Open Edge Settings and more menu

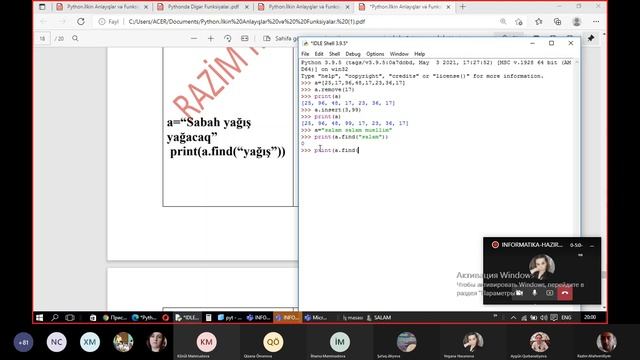pyautogui.click(x=596, y=22)
